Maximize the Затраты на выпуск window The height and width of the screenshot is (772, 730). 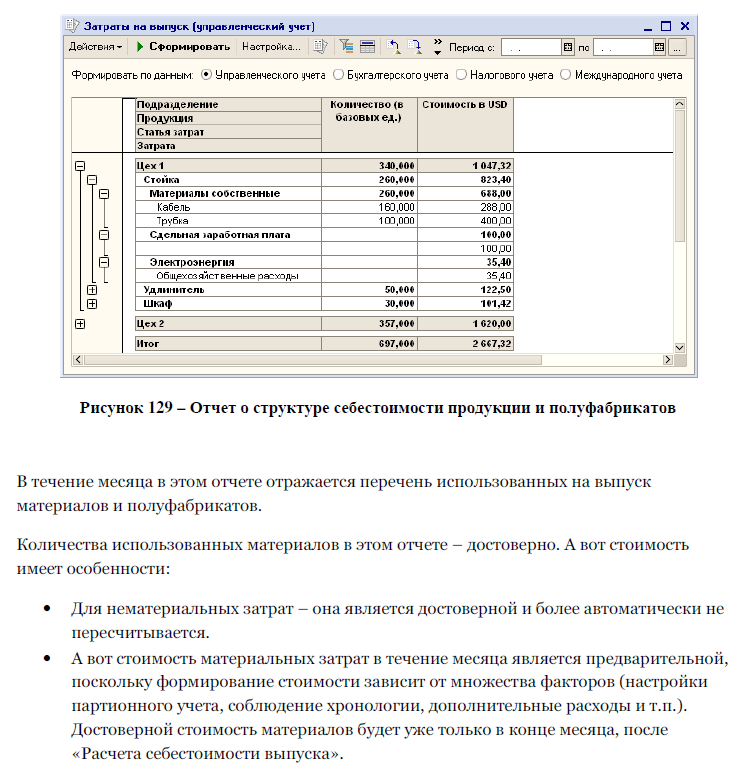(x=666, y=26)
